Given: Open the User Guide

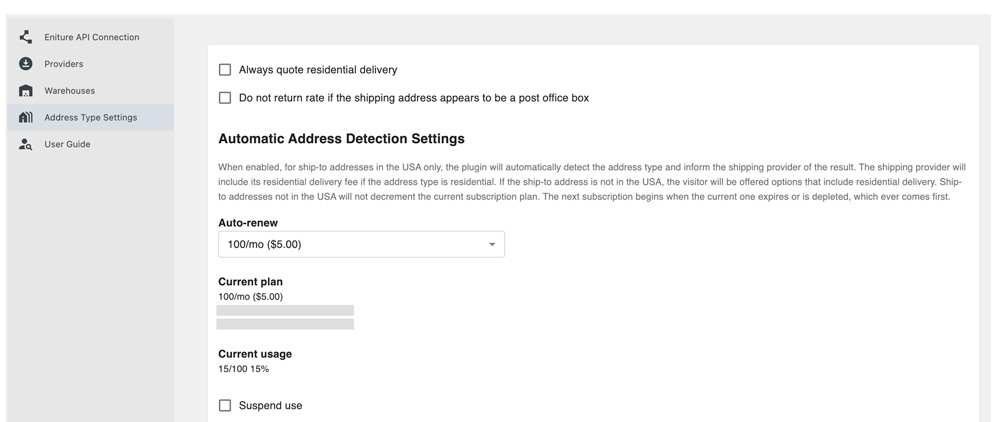Looking at the screenshot, I should pyautogui.click(x=91, y=144).
